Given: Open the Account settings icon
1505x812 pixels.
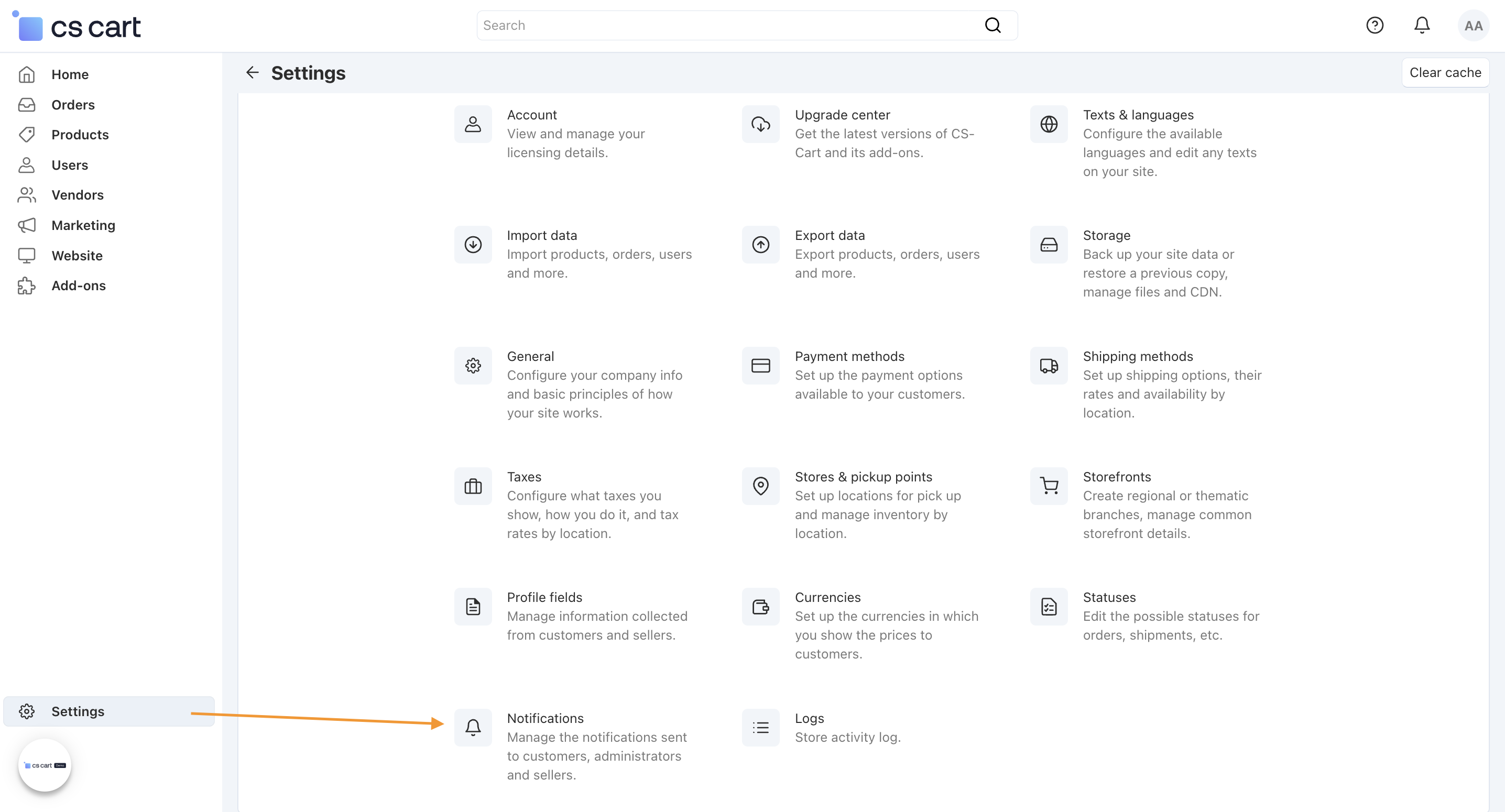Looking at the screenshot, I should 473,124.
